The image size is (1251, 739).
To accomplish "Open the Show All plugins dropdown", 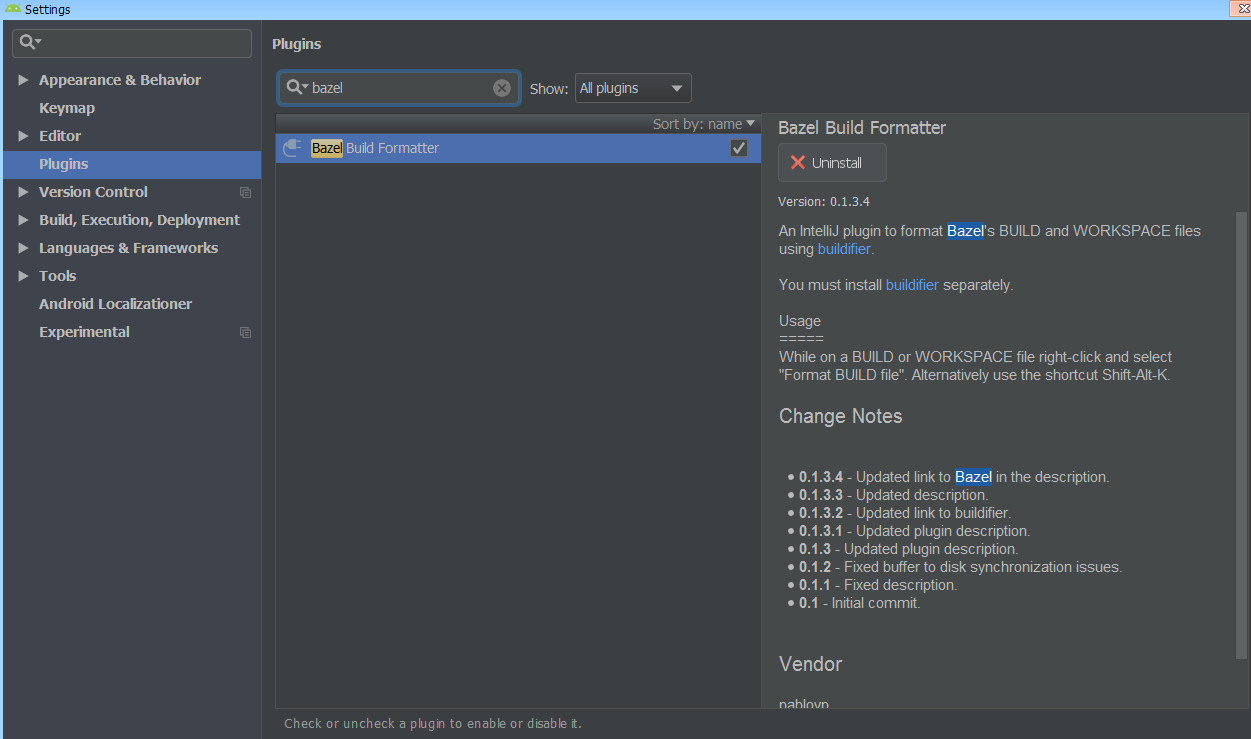I will pyautogui.click(x=633, y=88).
